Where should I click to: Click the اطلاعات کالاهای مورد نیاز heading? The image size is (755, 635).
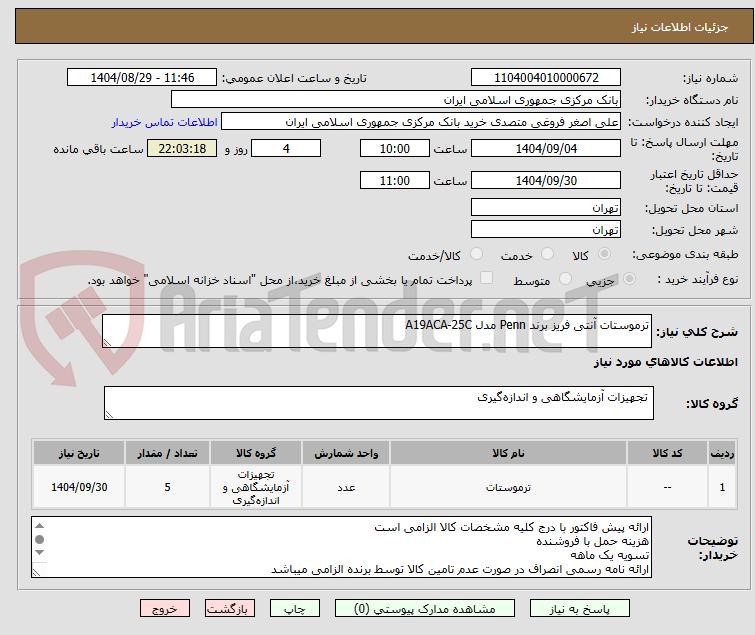point(665,362)
